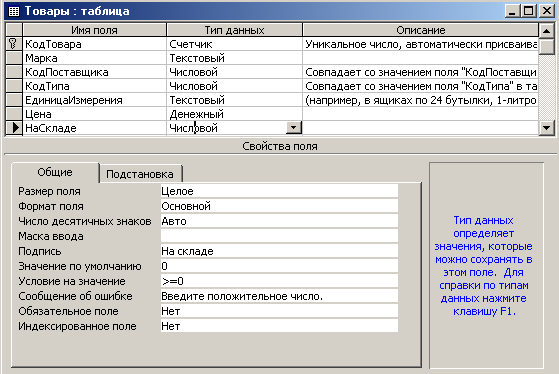Image resolution: width=559 pixels, height=374 pixels.
Task: Click the scroll down arrow of field list
Action: (547, 128)
